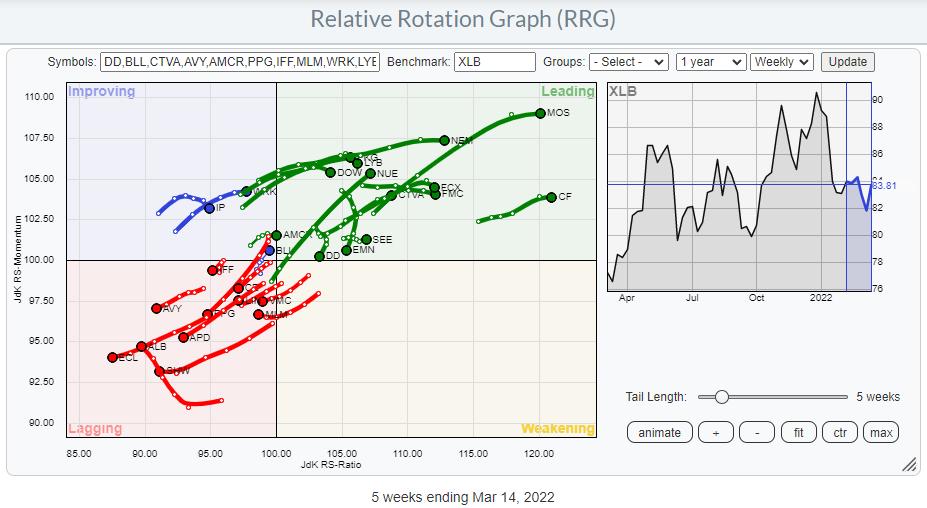Click the CF data point marker

(551, 197)
